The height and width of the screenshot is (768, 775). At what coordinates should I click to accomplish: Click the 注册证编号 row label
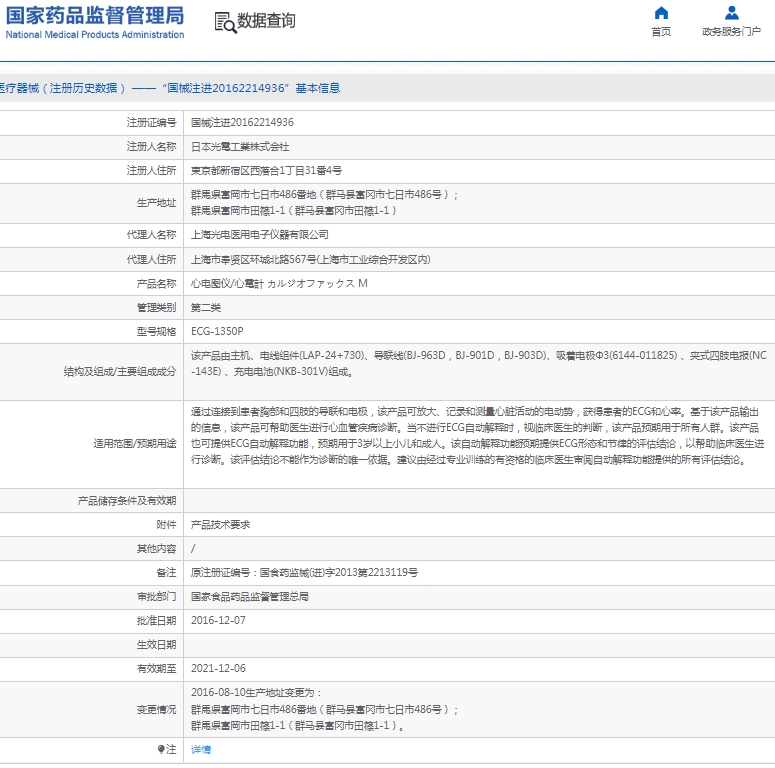point(151,122)
